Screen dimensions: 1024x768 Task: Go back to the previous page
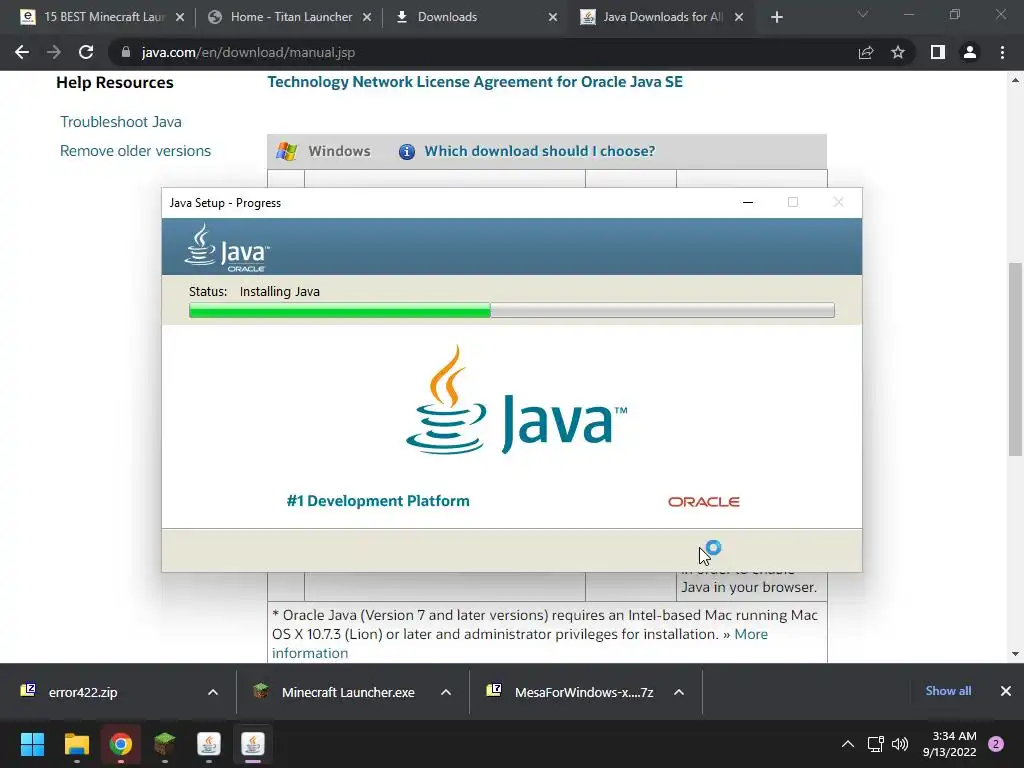pos(22,52)
